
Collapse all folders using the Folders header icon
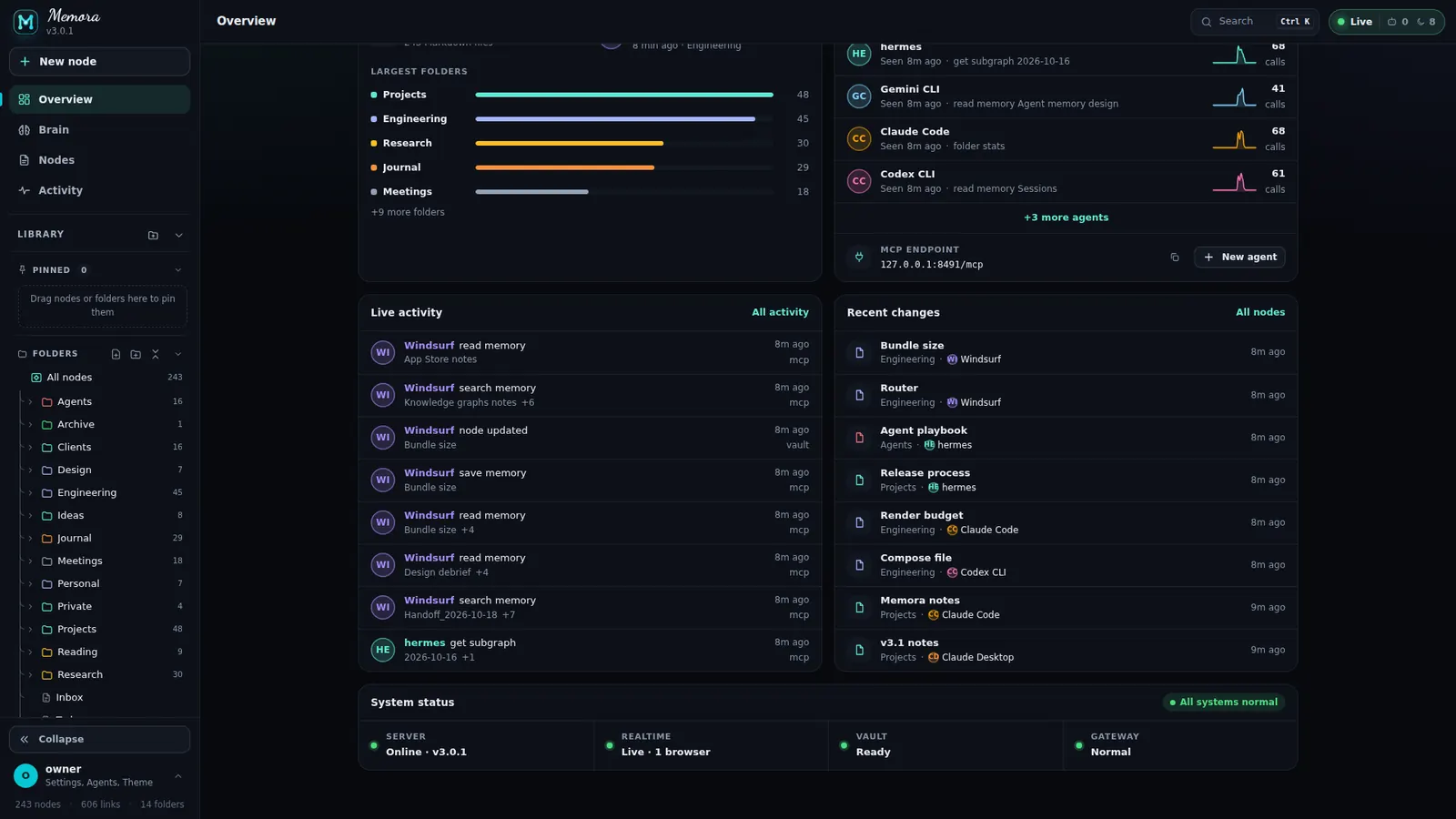click(x=156, y=354)
